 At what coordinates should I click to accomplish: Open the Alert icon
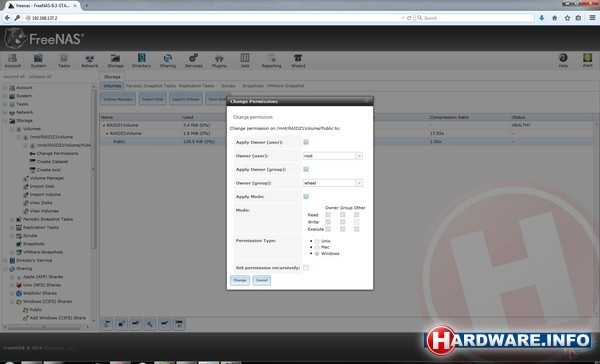point(587,60)
